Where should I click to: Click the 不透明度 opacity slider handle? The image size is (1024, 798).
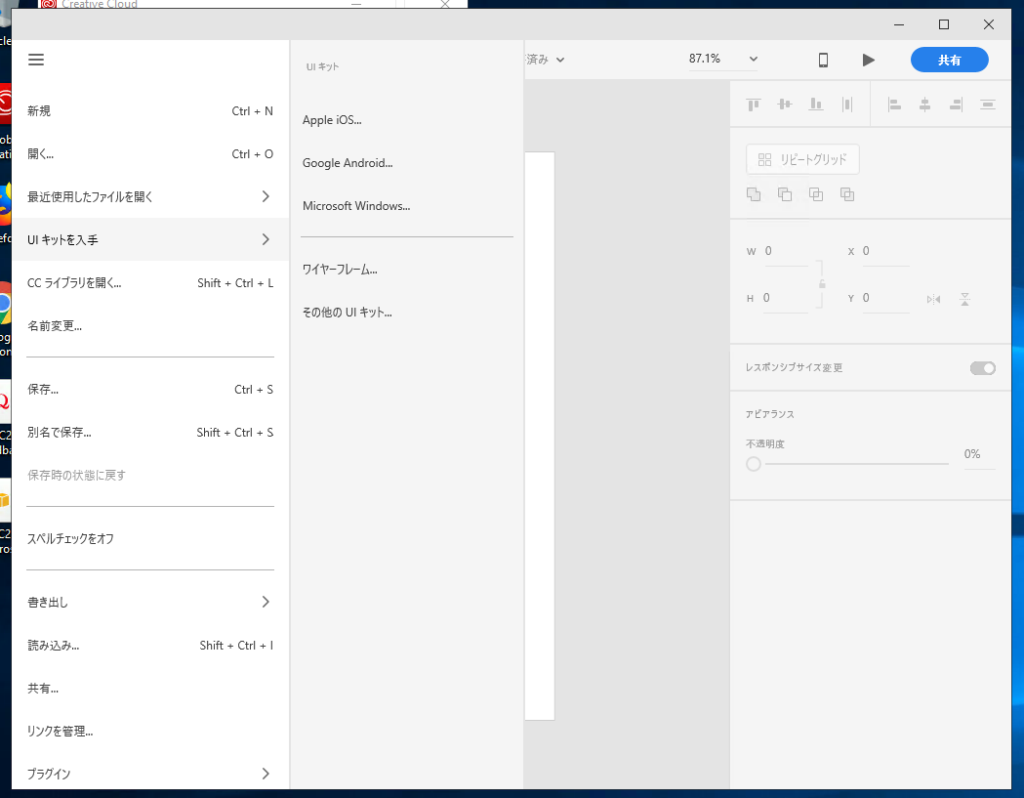[754, 464]
